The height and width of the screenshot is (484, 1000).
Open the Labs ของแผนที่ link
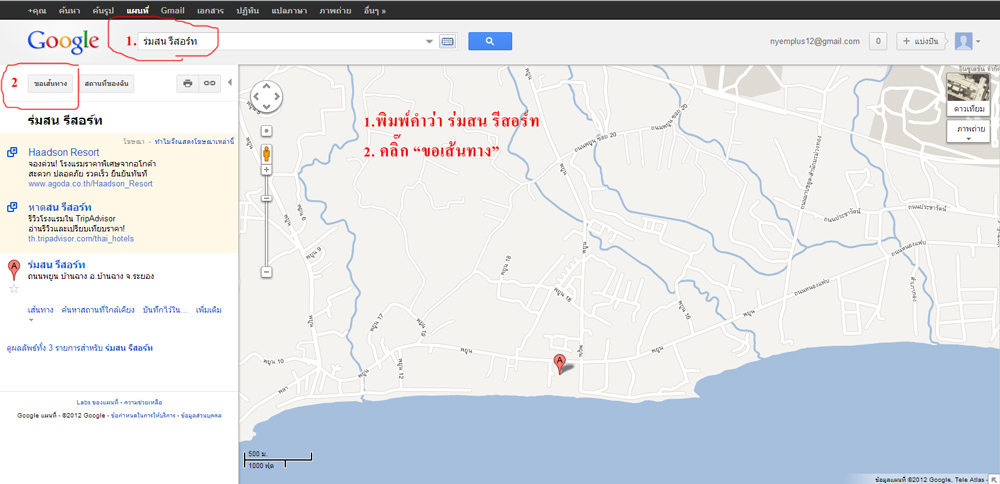tap(98, 402)
